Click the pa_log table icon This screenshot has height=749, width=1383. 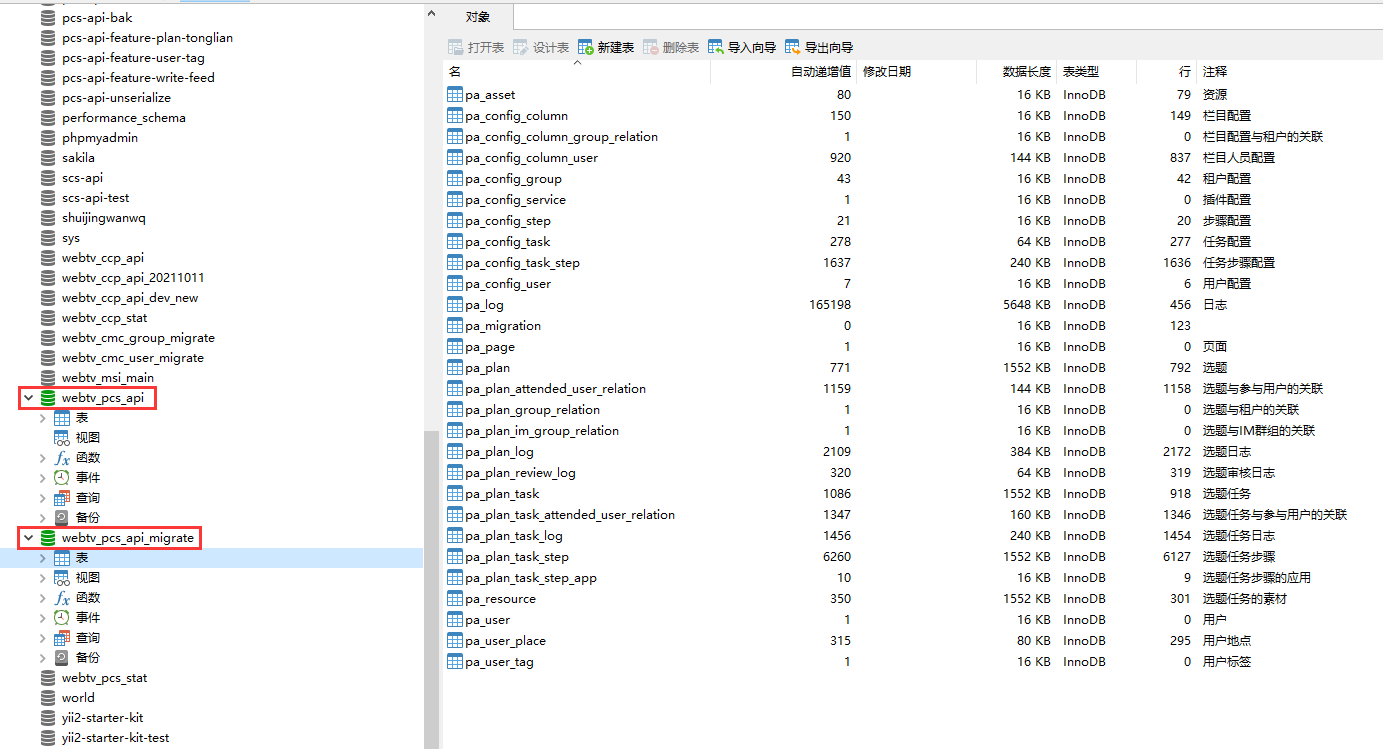coord(455,305)
